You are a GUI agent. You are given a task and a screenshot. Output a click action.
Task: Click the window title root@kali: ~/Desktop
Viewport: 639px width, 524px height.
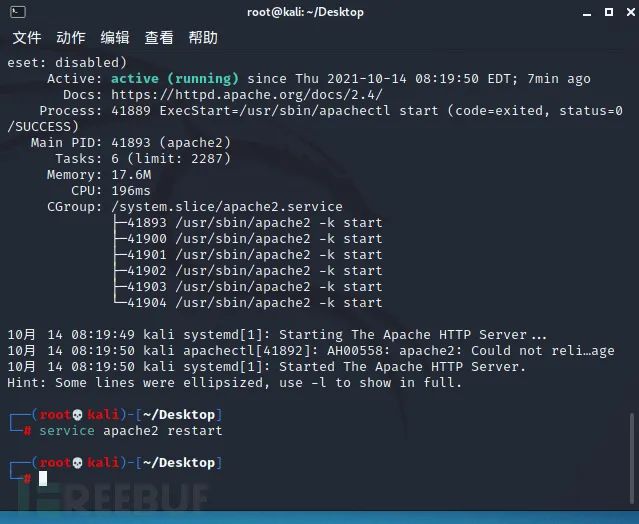pyautogui.click(x=305, y=12)
